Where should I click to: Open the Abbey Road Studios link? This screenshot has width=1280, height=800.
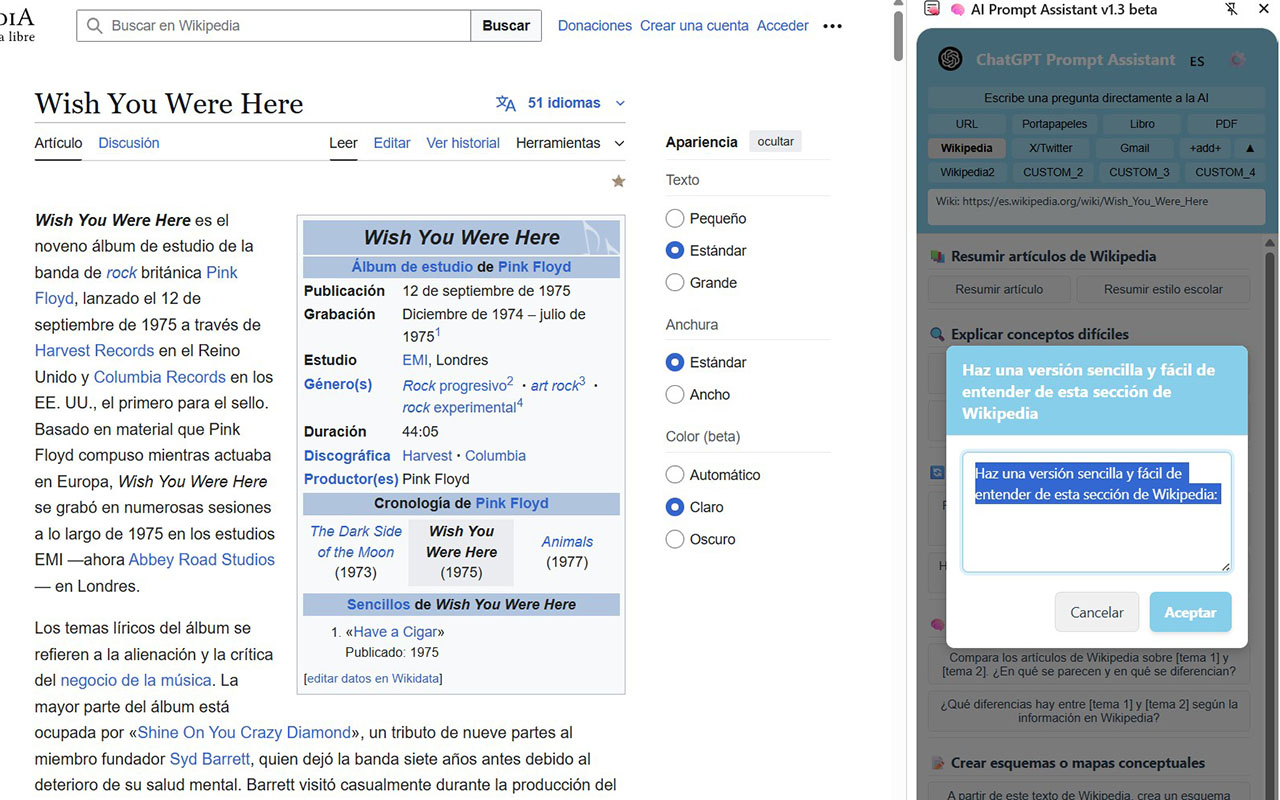click(201, 560)
